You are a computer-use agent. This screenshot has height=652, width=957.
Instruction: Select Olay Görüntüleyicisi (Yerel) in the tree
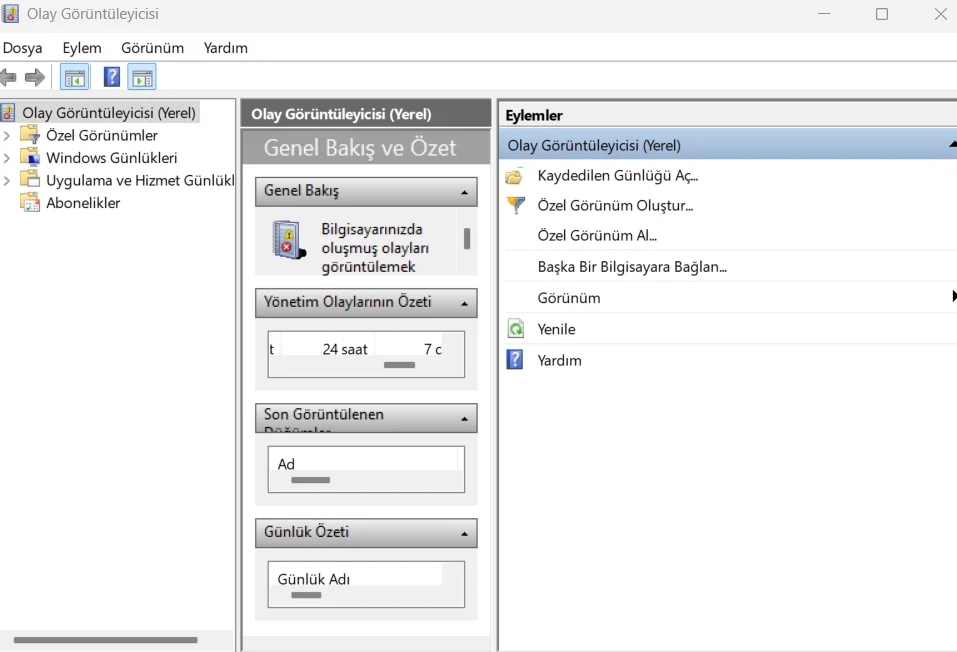click(109, 112)
